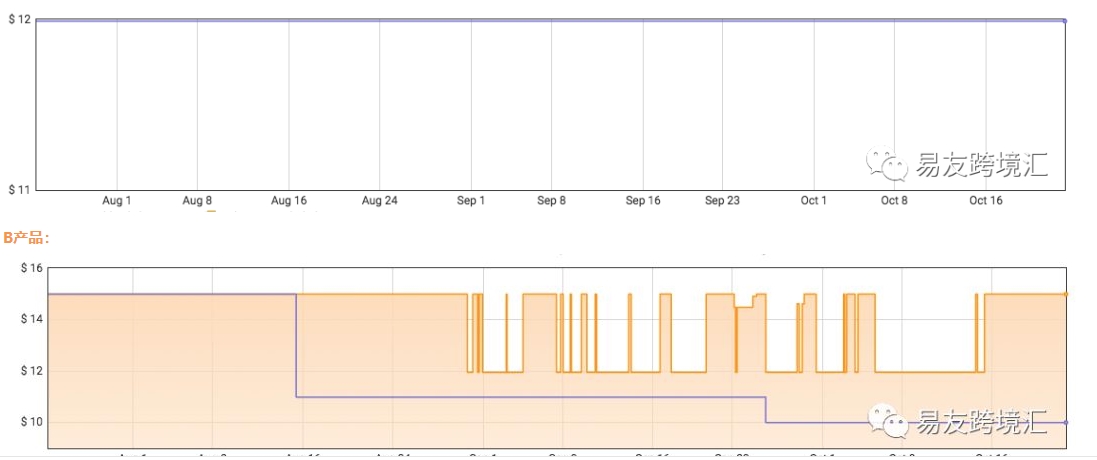
Task: Click purple line's step down from $11 to $10
Action: coord(766,409)
